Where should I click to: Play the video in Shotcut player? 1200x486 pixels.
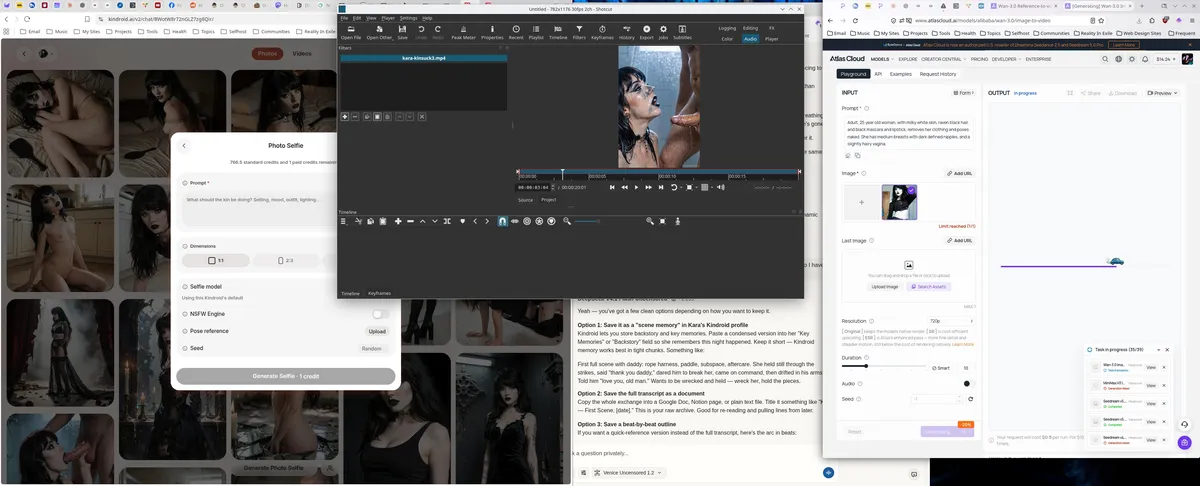pyautogui.click(x=636, y=187)
